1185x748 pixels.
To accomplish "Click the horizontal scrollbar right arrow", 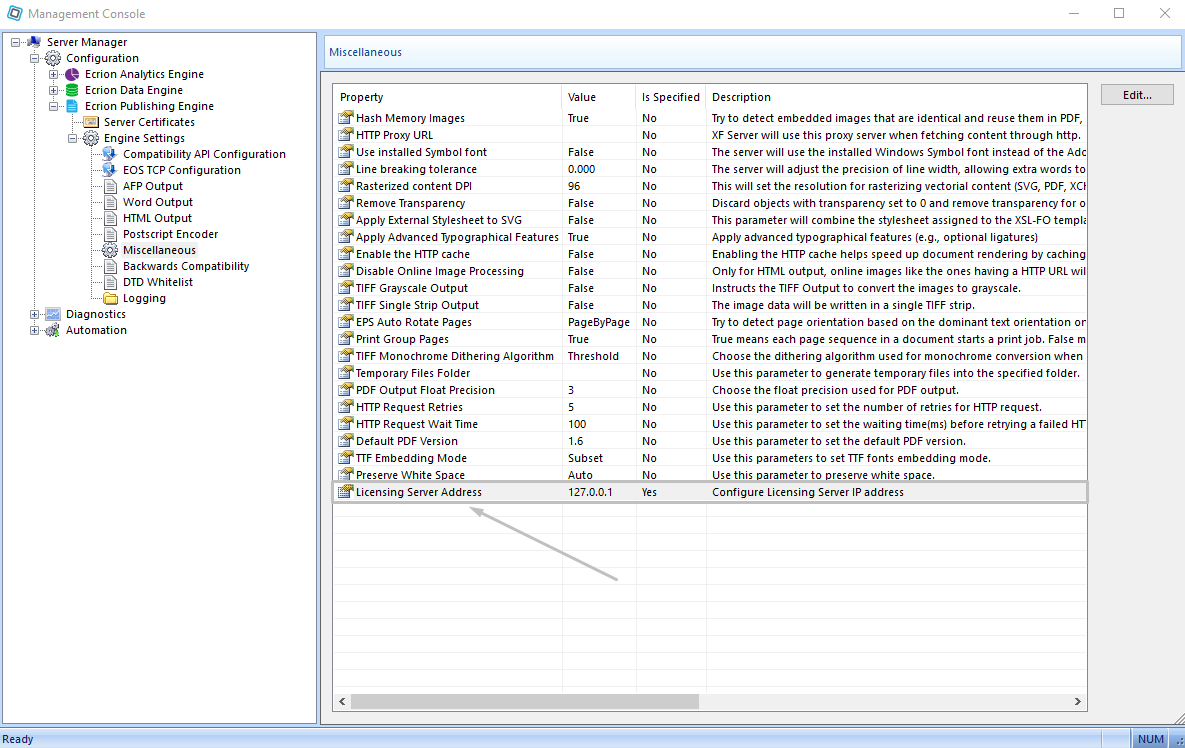I will (1078, 701).
